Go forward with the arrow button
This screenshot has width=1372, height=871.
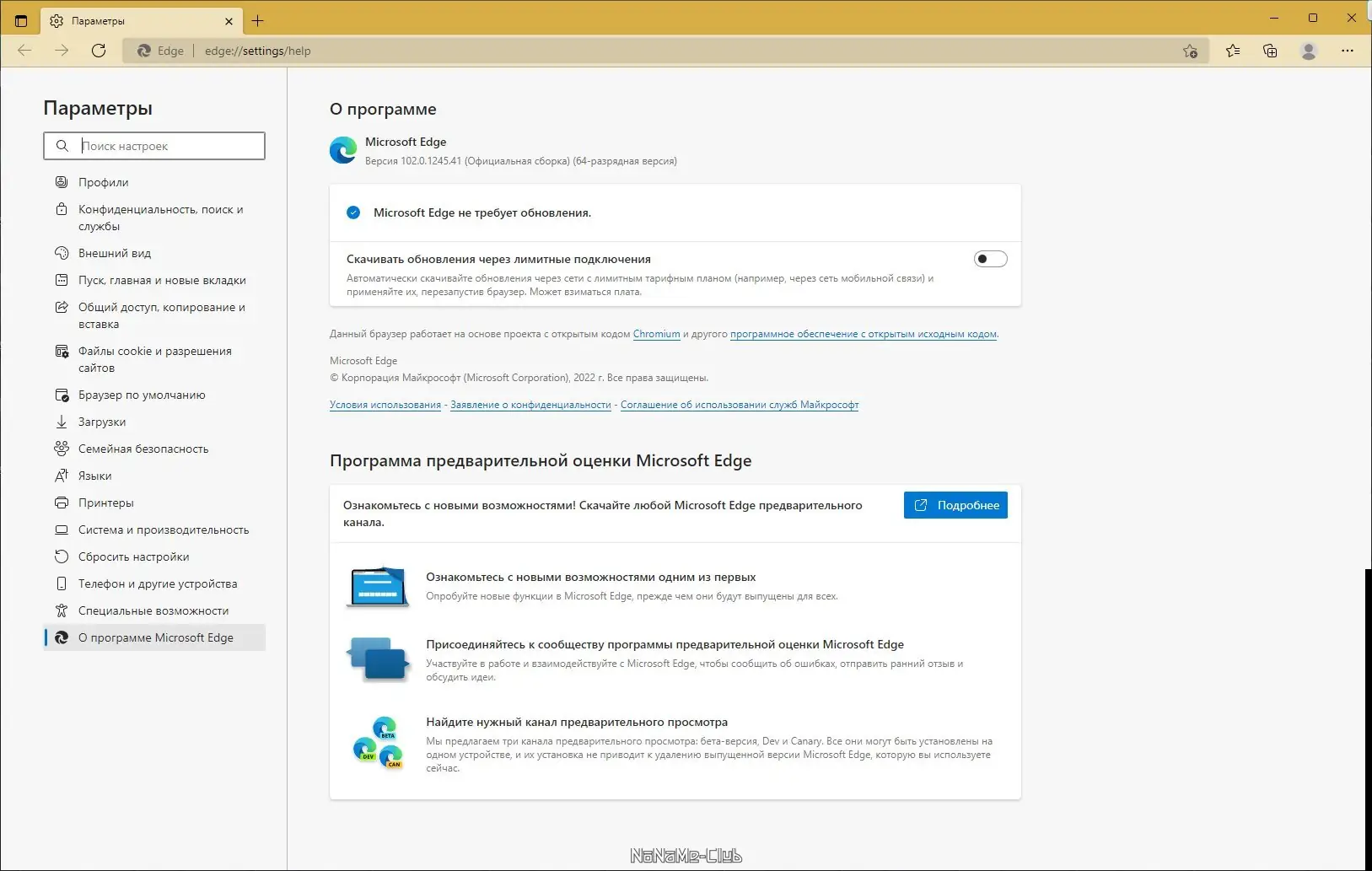tap(62, 51)
